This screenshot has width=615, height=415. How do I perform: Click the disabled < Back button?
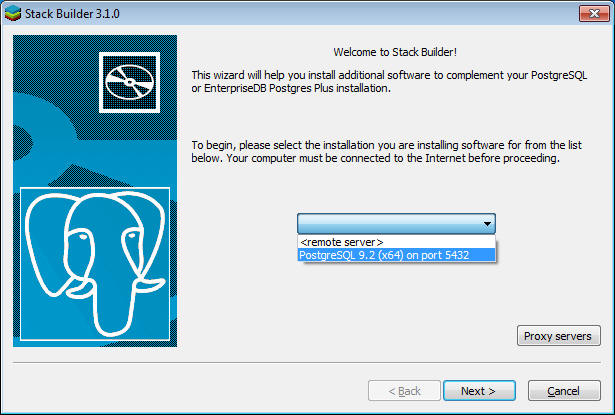[x=404, y=391]
